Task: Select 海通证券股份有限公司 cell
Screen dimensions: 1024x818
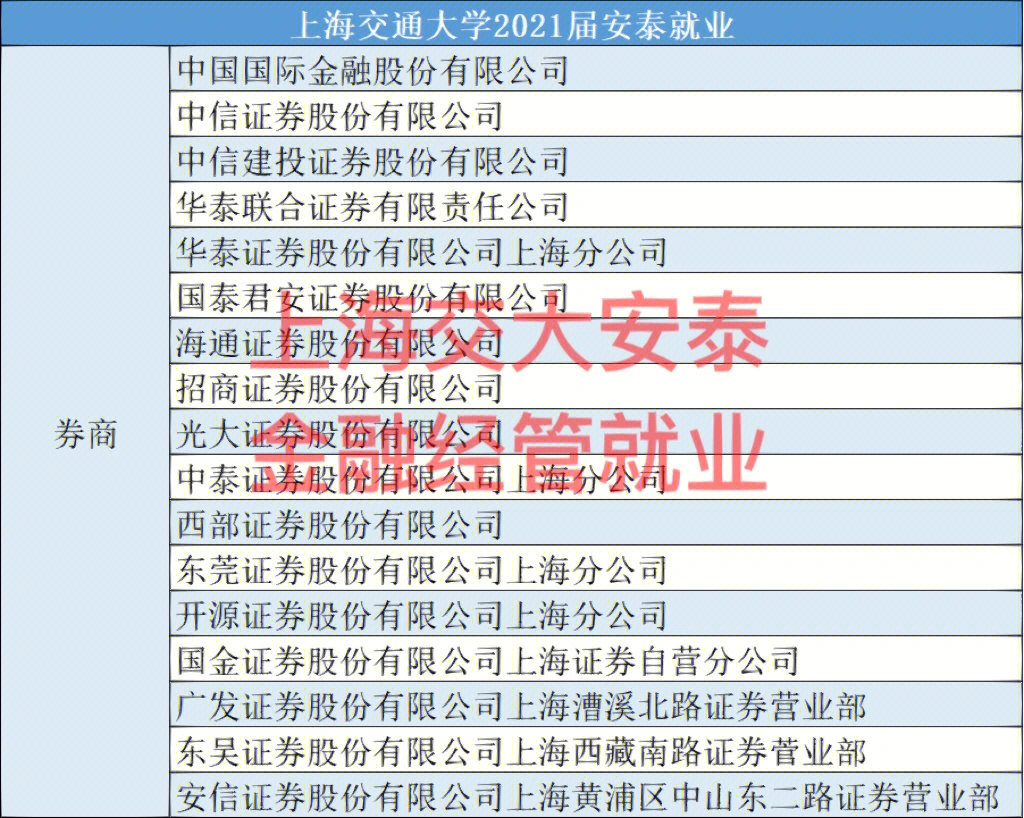Action: (x=596, y=341)
